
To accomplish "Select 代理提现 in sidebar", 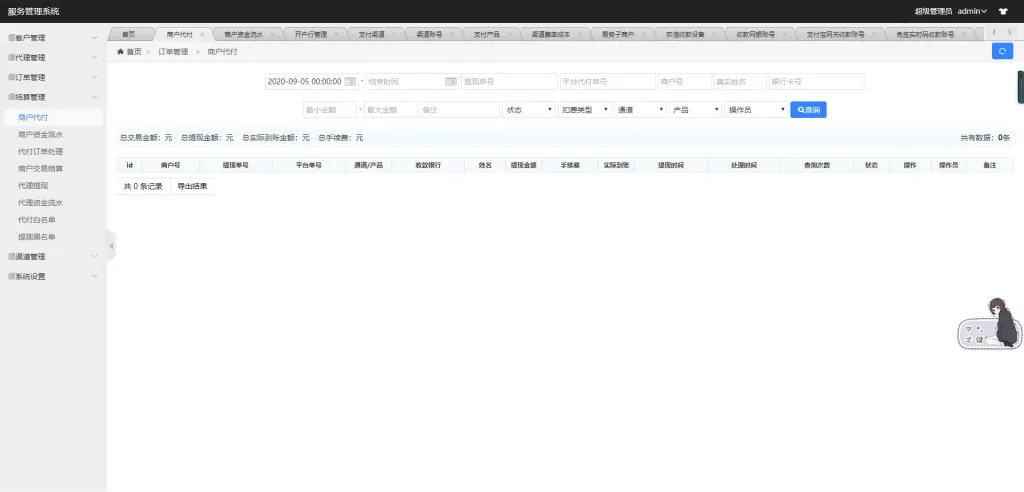I will 33,186.
